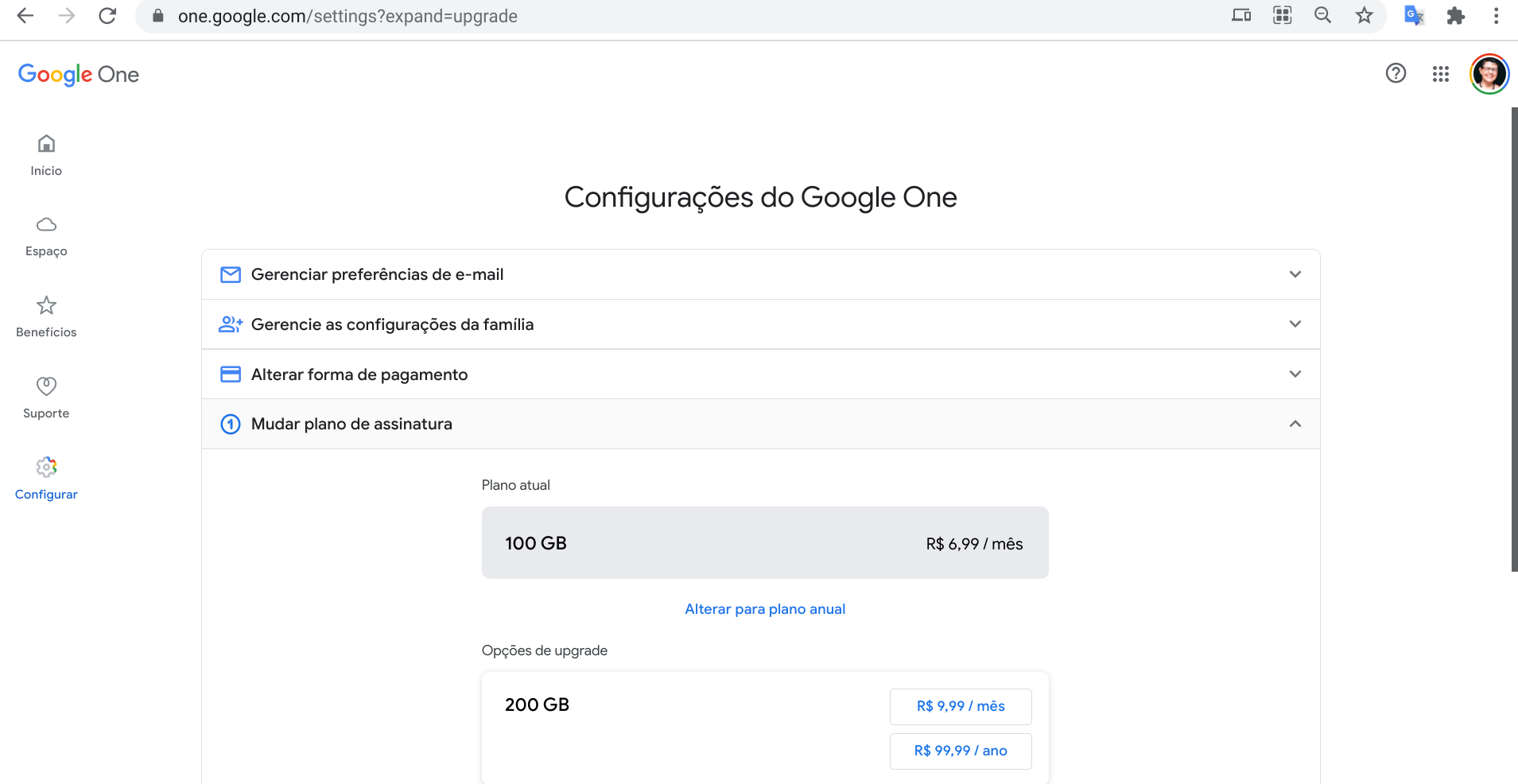Click the browser back arrow
The width and height of the screenshot is (1518, 784).
tap(25, 16)
